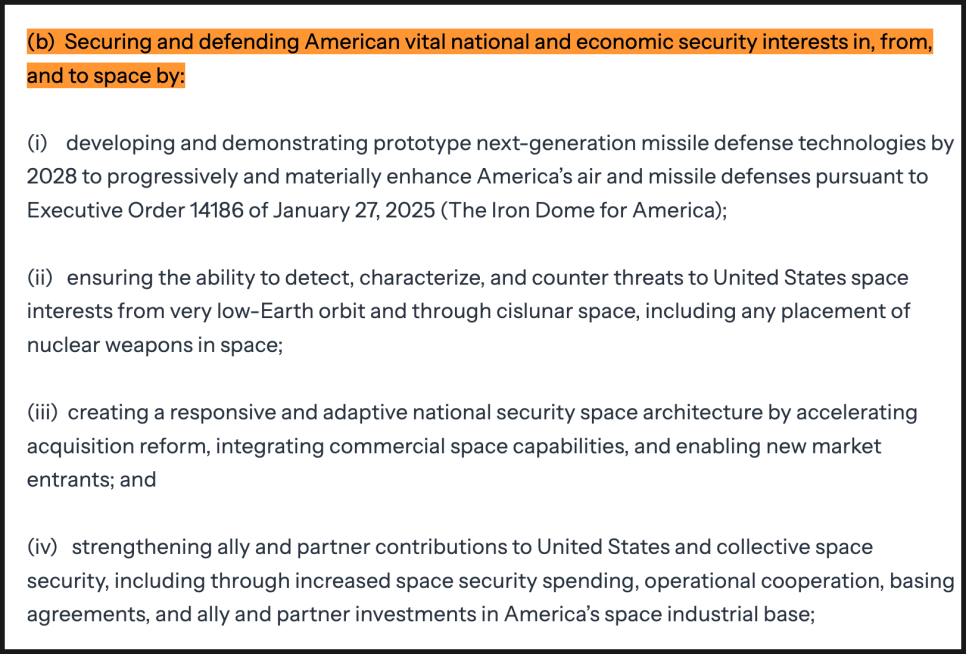Click the text "entrants; and"
This screenshot has width=966, height=654.
click(92, 479)
